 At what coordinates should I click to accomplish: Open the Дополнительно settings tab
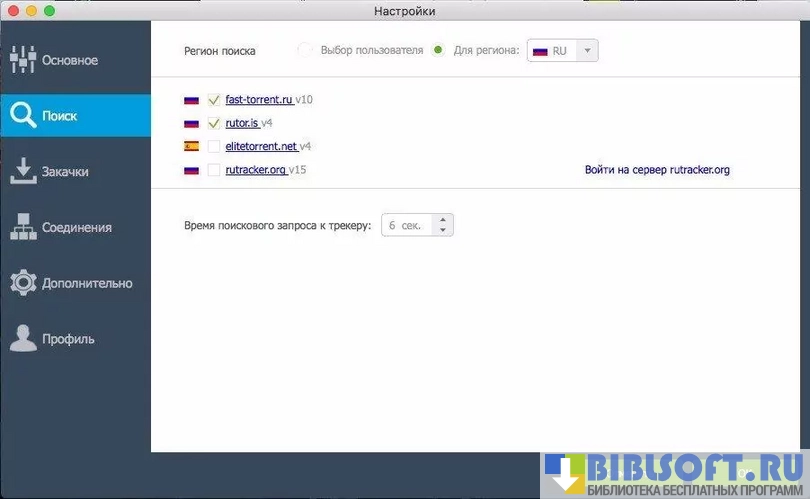[86, 283]
